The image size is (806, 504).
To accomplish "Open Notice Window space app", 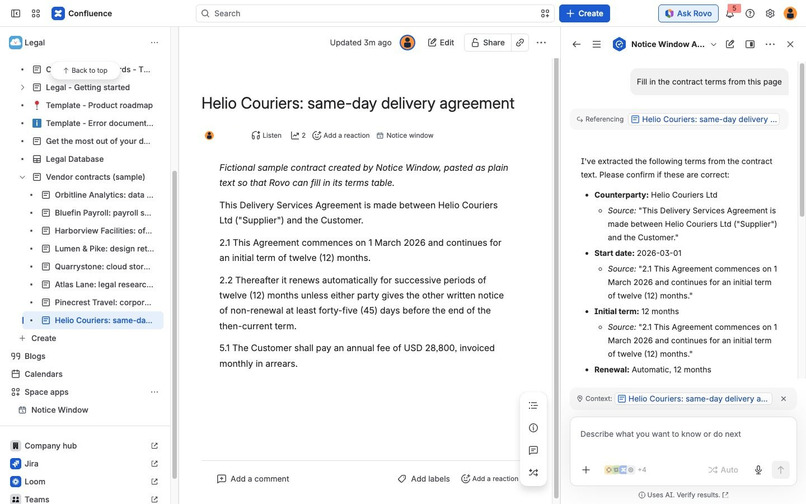I will [x=59, y=410].
